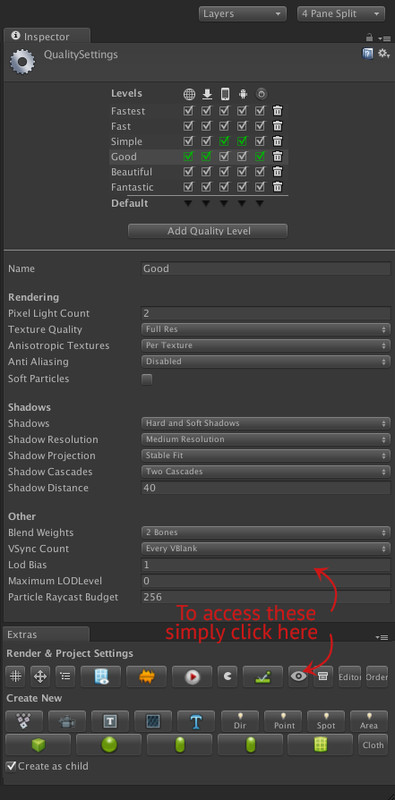Create new 3D text with blue T
This screenshot has width=395, height=800.
point(196,721)
